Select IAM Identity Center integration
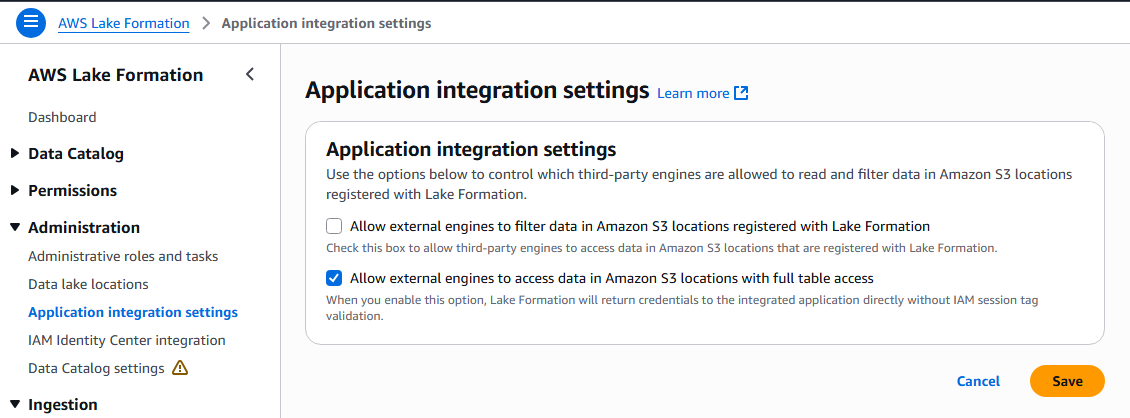 click(127, 340)
